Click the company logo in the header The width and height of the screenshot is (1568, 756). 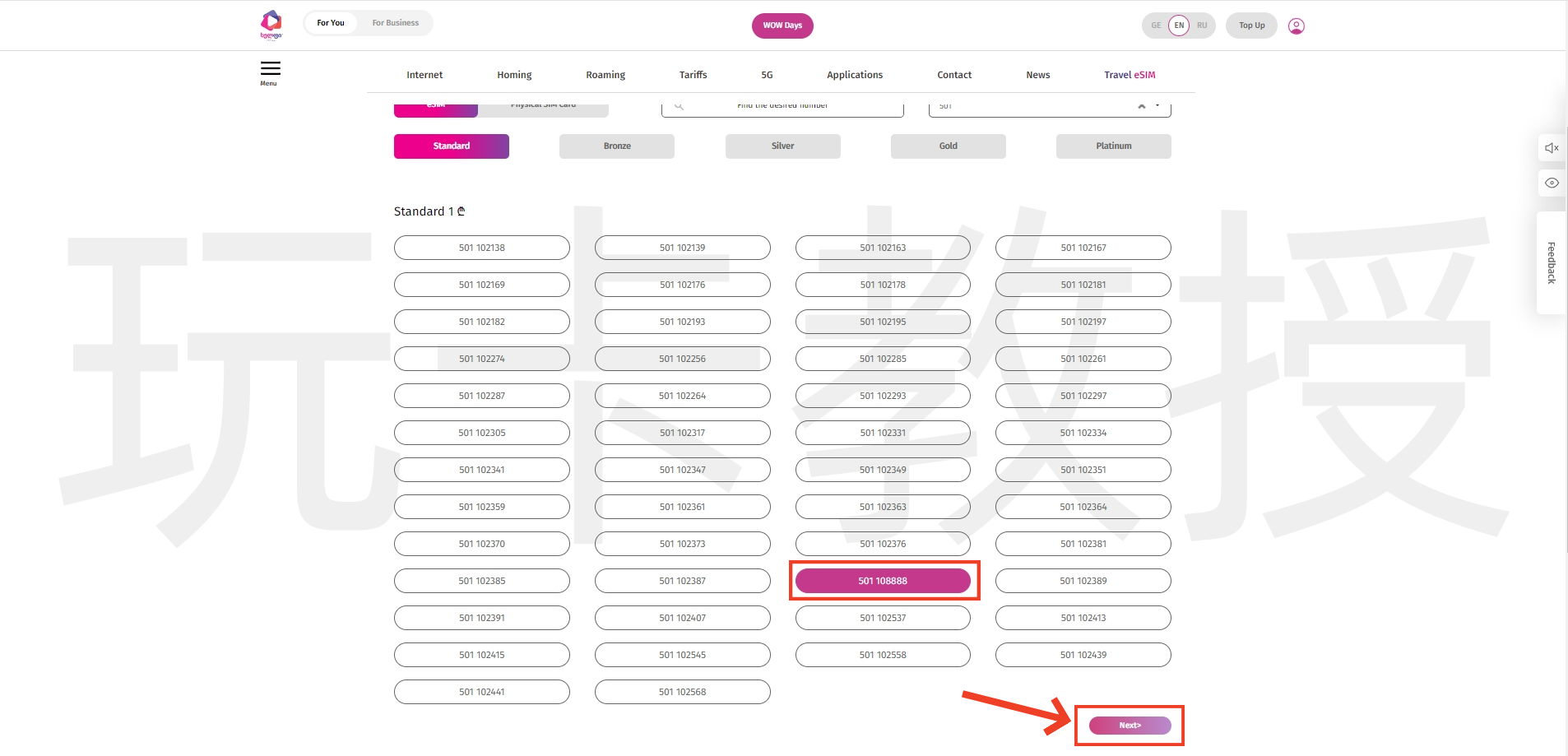point(271,24)
